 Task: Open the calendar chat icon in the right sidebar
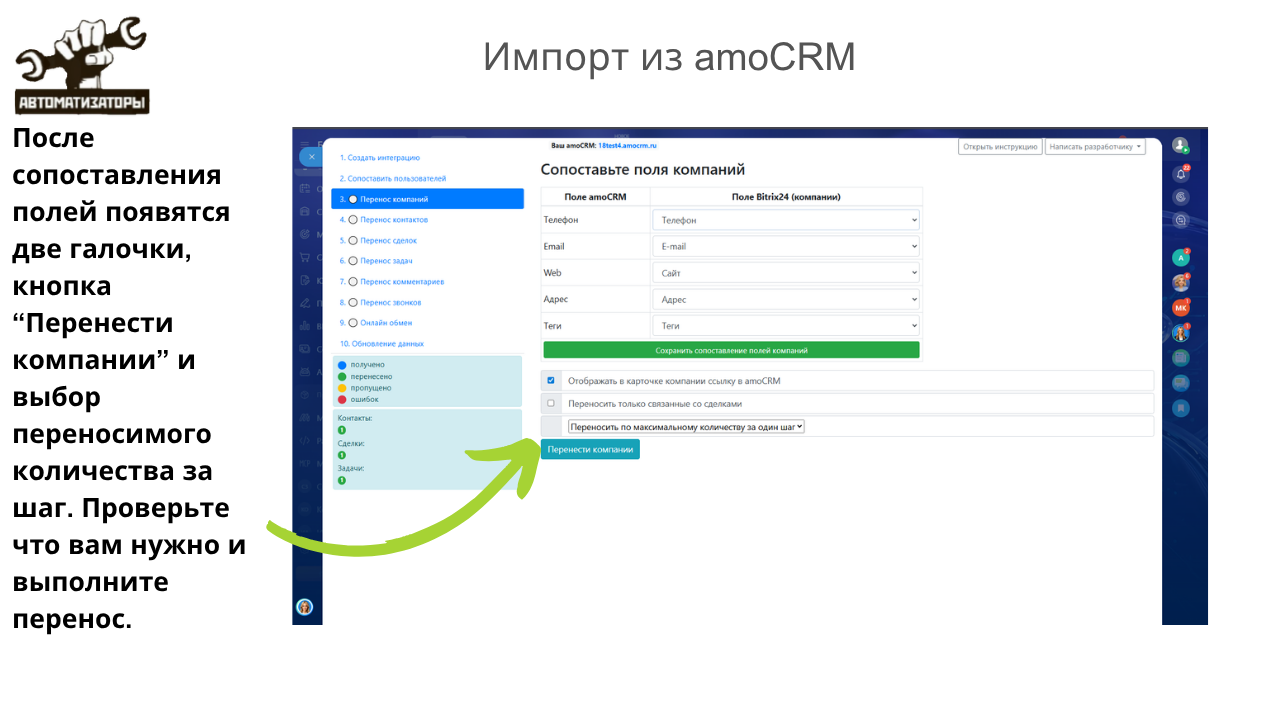click(1181, 358)
